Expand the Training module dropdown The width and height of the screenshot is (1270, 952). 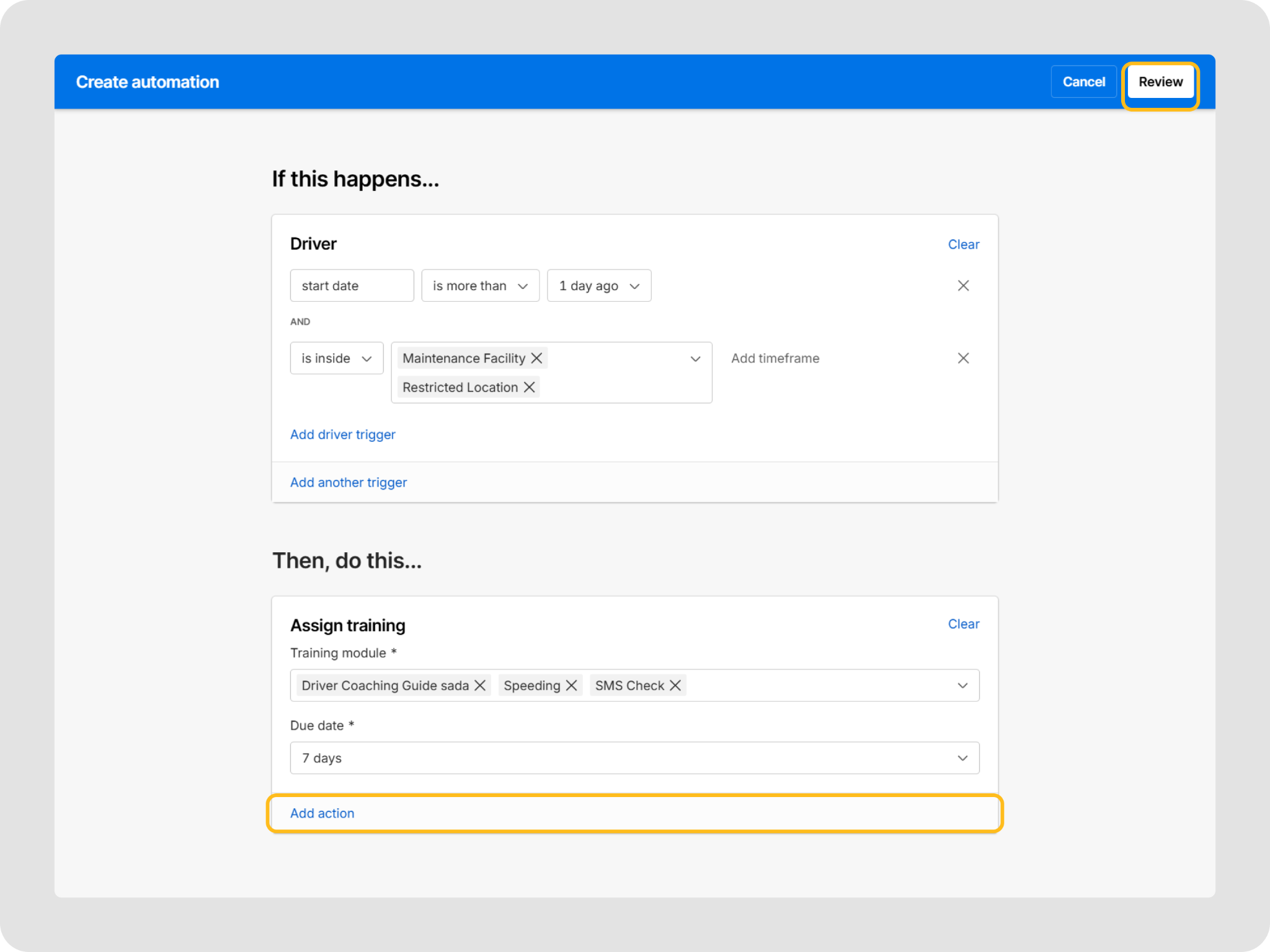(x=962, y=685)
